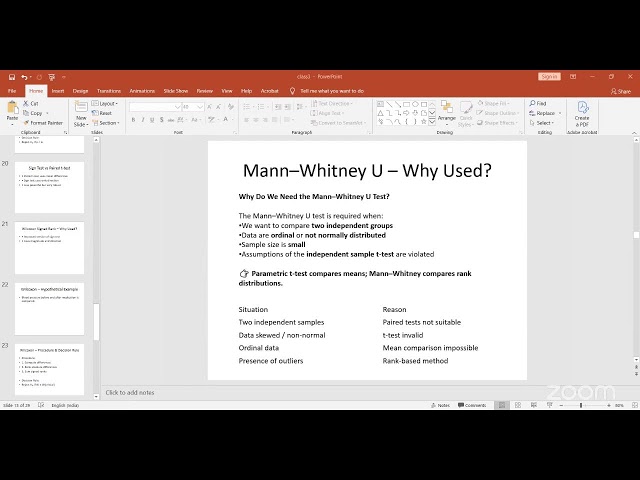Click the zoom out minus button

(561, 405)
